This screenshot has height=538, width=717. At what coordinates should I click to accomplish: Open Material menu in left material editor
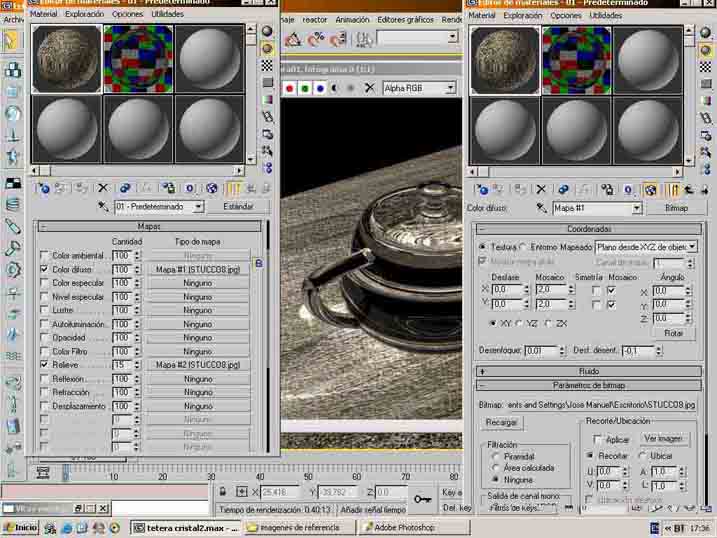[43, 14]
